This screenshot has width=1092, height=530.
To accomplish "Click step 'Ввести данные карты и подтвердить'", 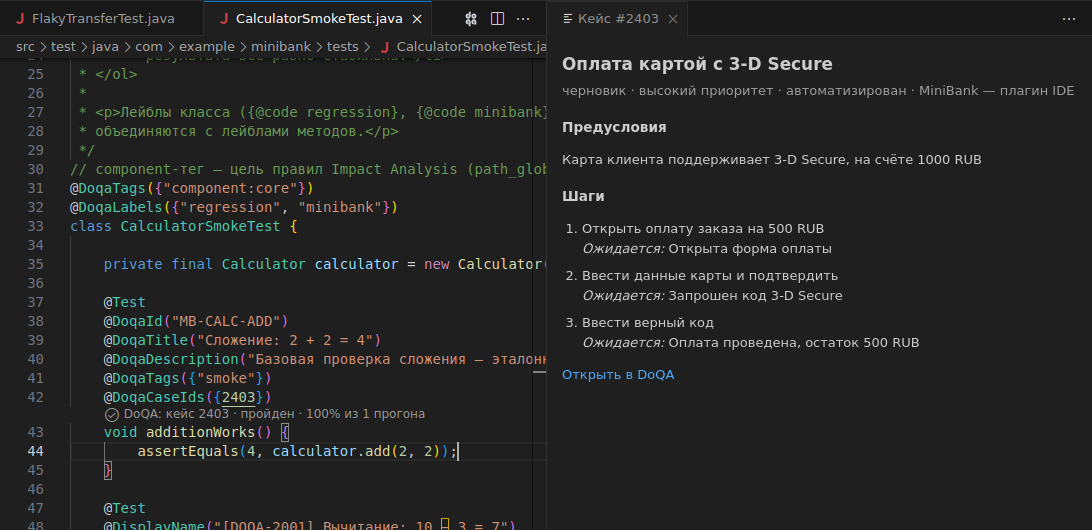I will [710, 276].
